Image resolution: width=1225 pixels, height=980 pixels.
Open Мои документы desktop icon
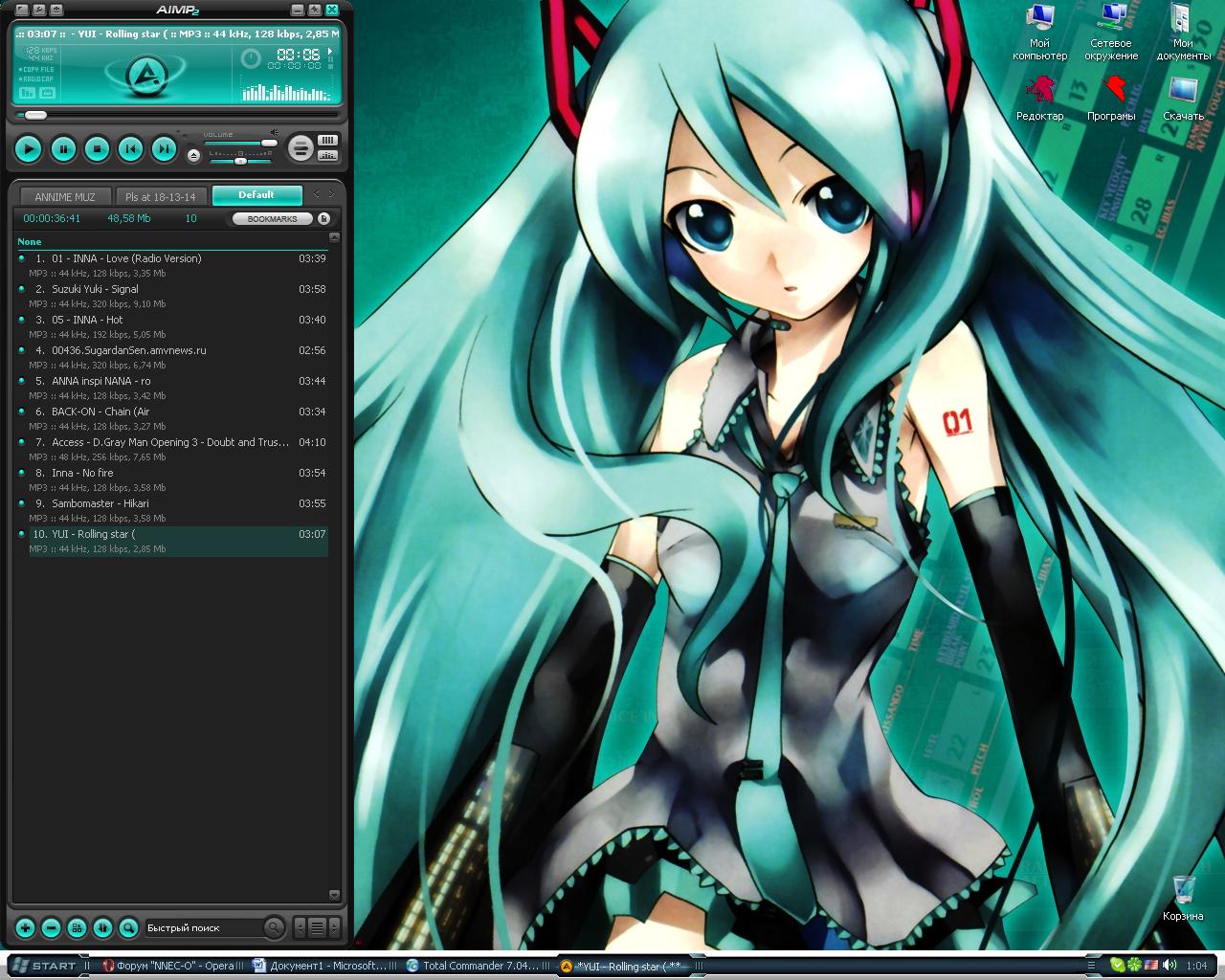[x=1183, y=33]
